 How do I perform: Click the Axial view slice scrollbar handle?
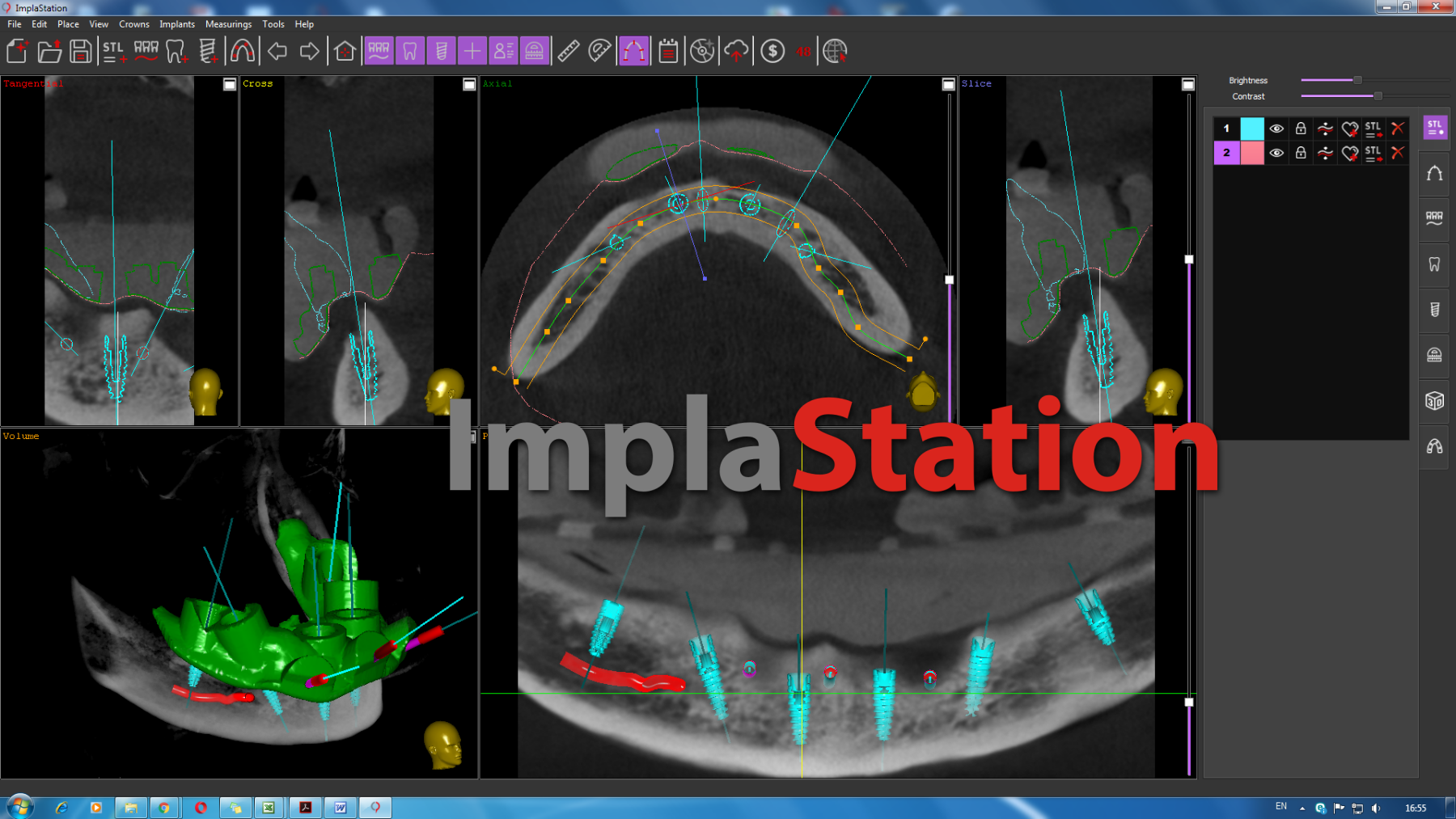coord(950,280)
